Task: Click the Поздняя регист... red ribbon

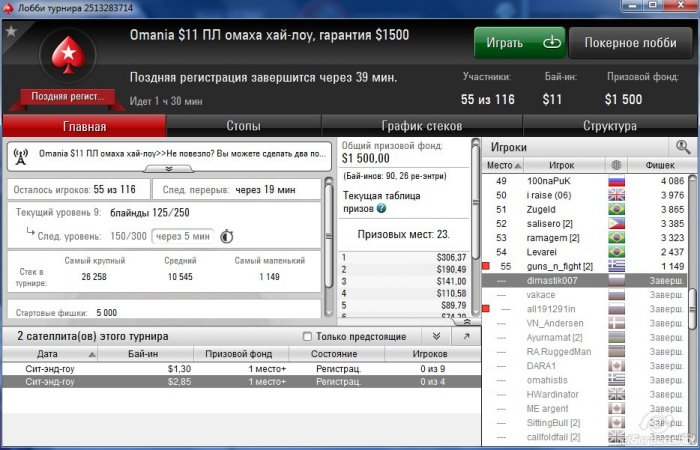Action: pos(67,96)
